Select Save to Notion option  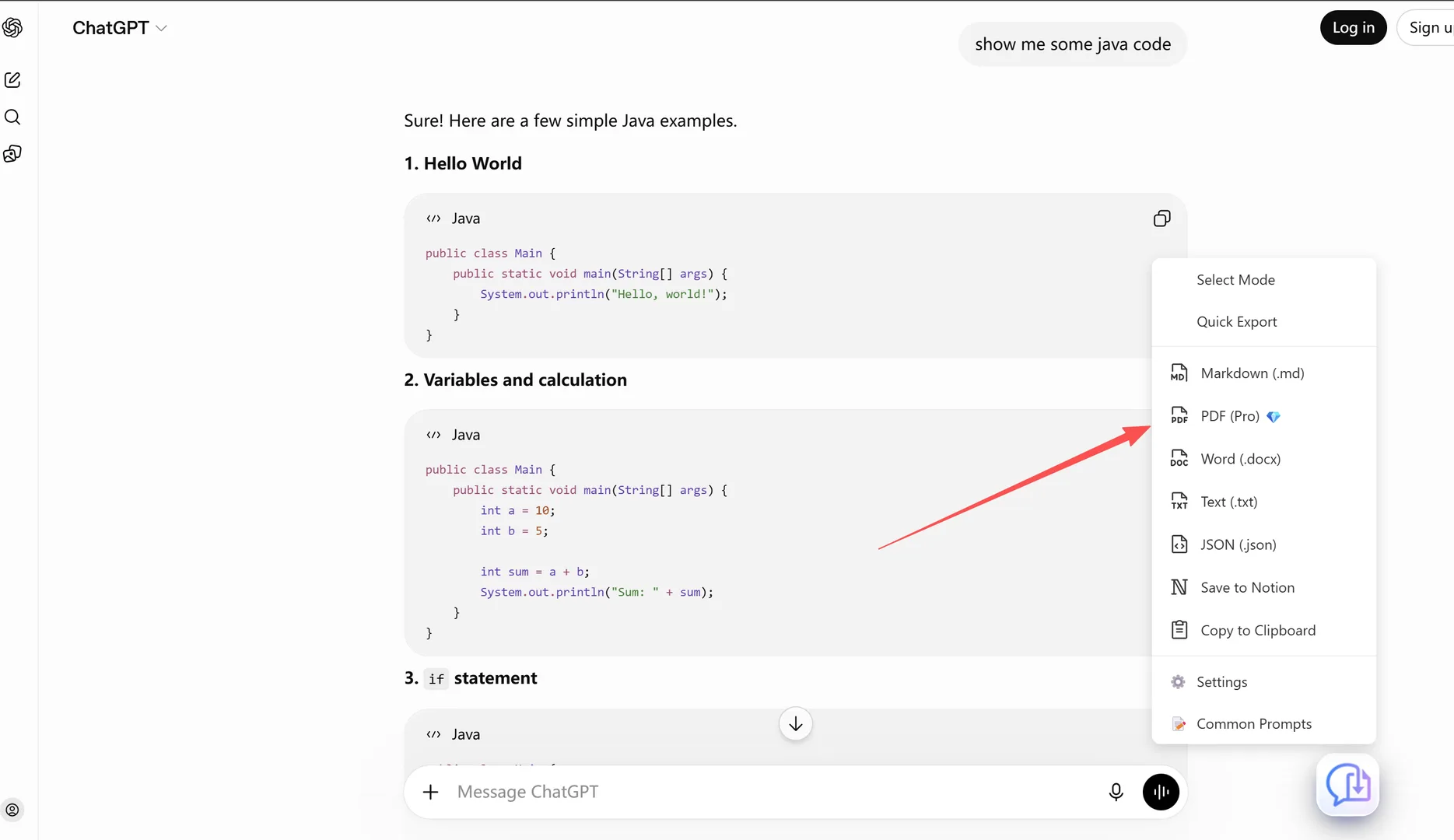tap(1264, 587)
